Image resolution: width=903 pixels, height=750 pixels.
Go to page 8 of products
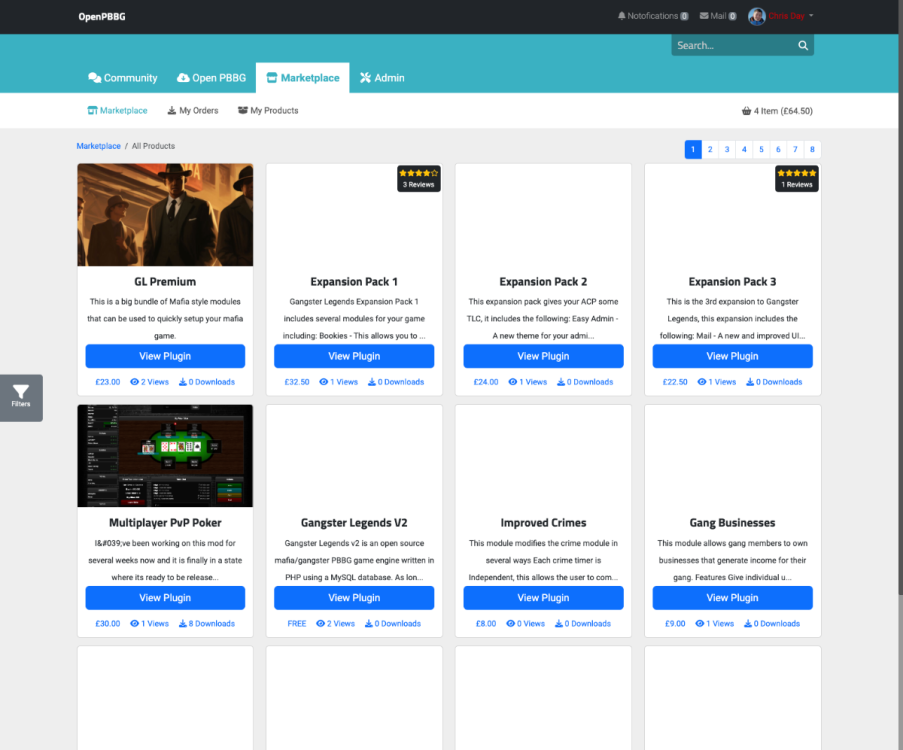point(812,150)
